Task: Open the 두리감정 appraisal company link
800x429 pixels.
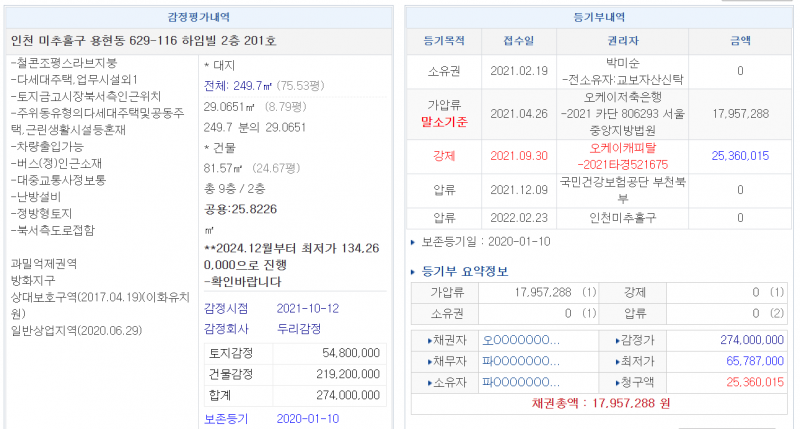Action: click(x=299, y=328)
